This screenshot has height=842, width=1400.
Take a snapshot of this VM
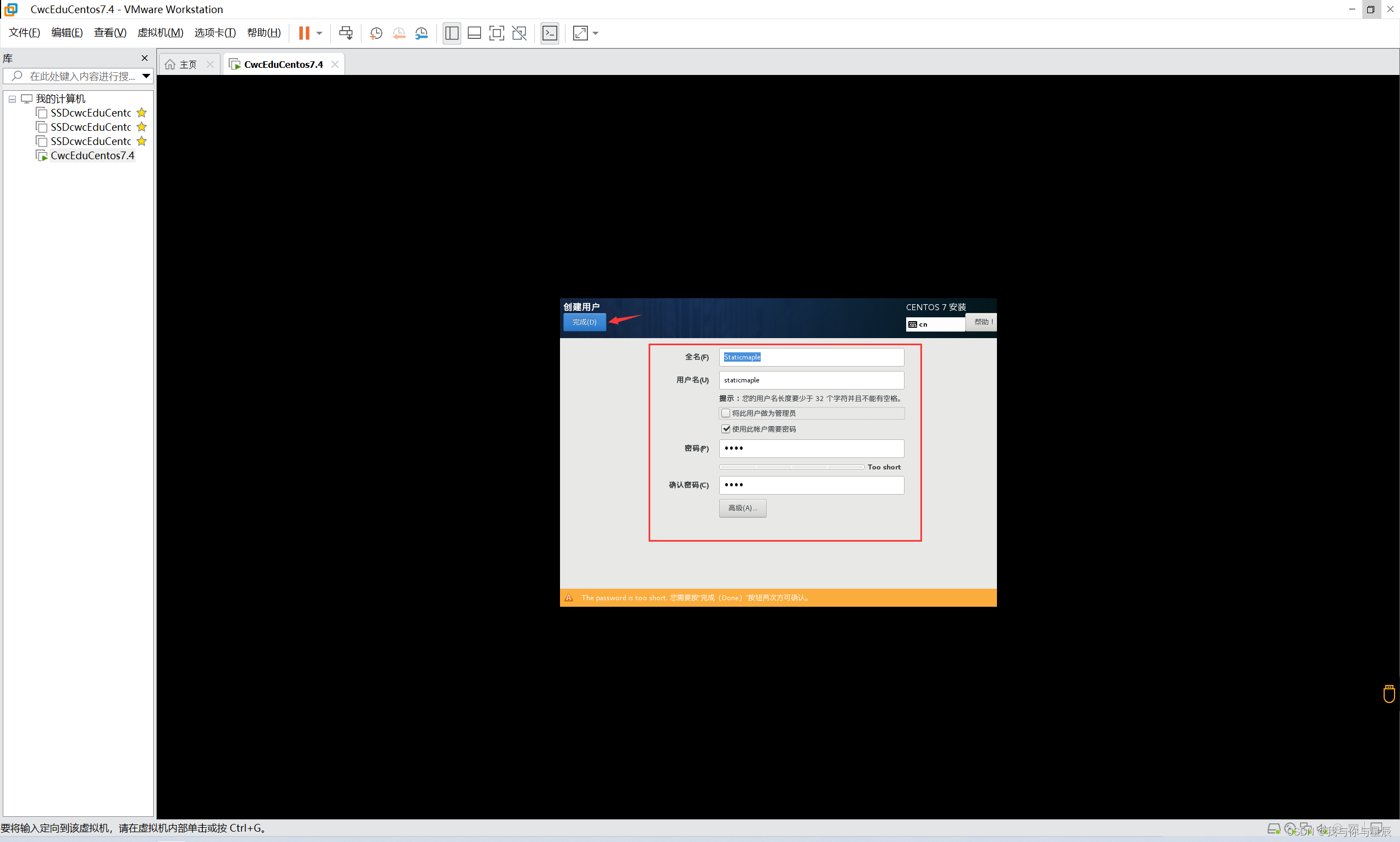tap(376, 33)
